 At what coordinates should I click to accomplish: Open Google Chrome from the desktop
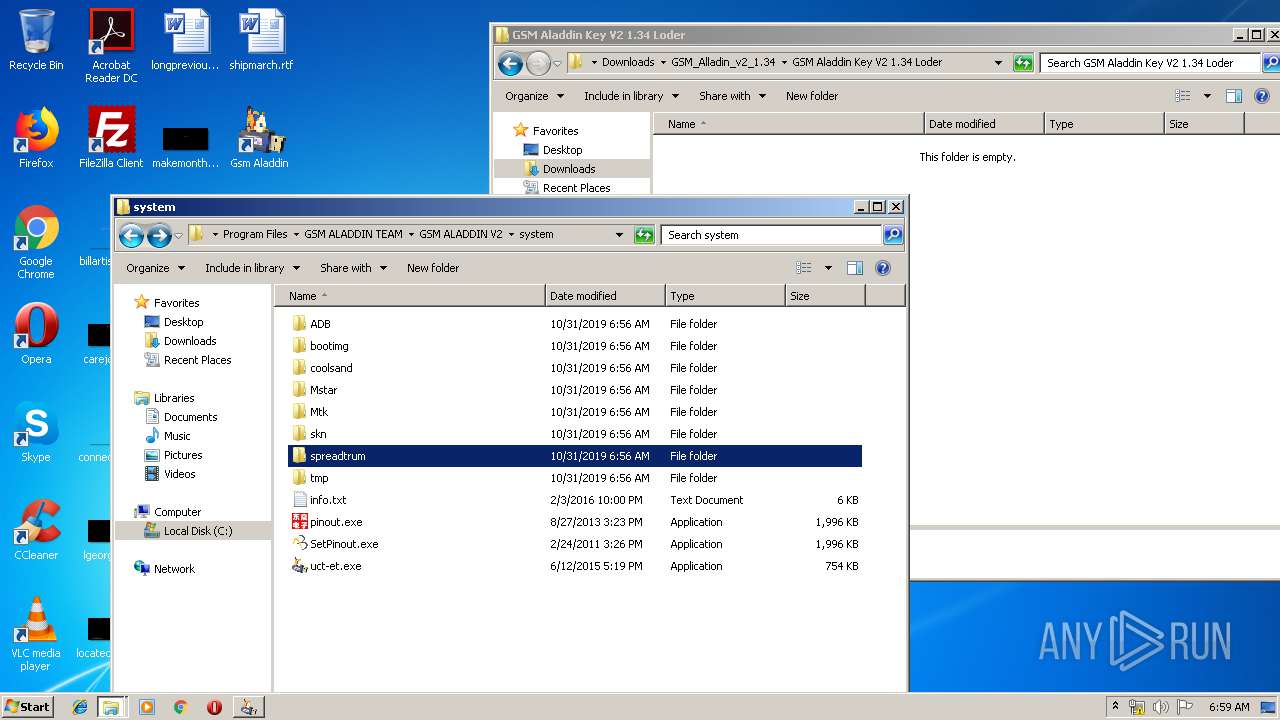tap(36, 242)
